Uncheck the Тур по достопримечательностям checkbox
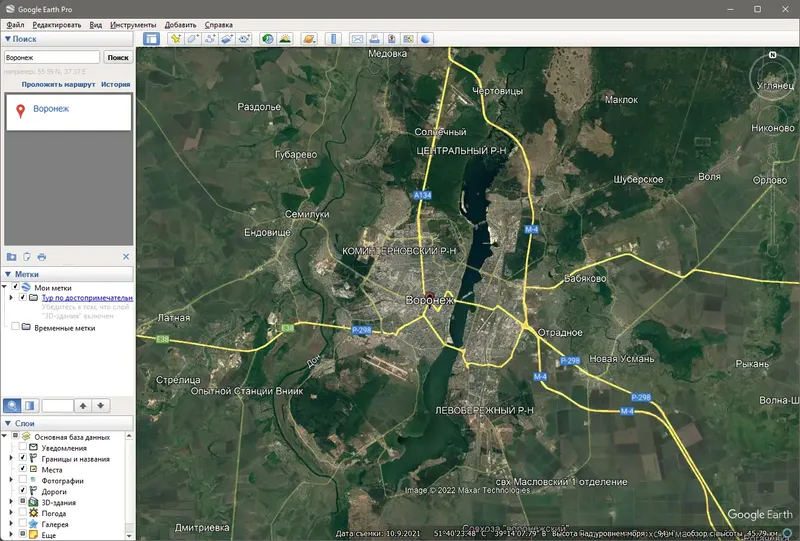 click(22, 297)
